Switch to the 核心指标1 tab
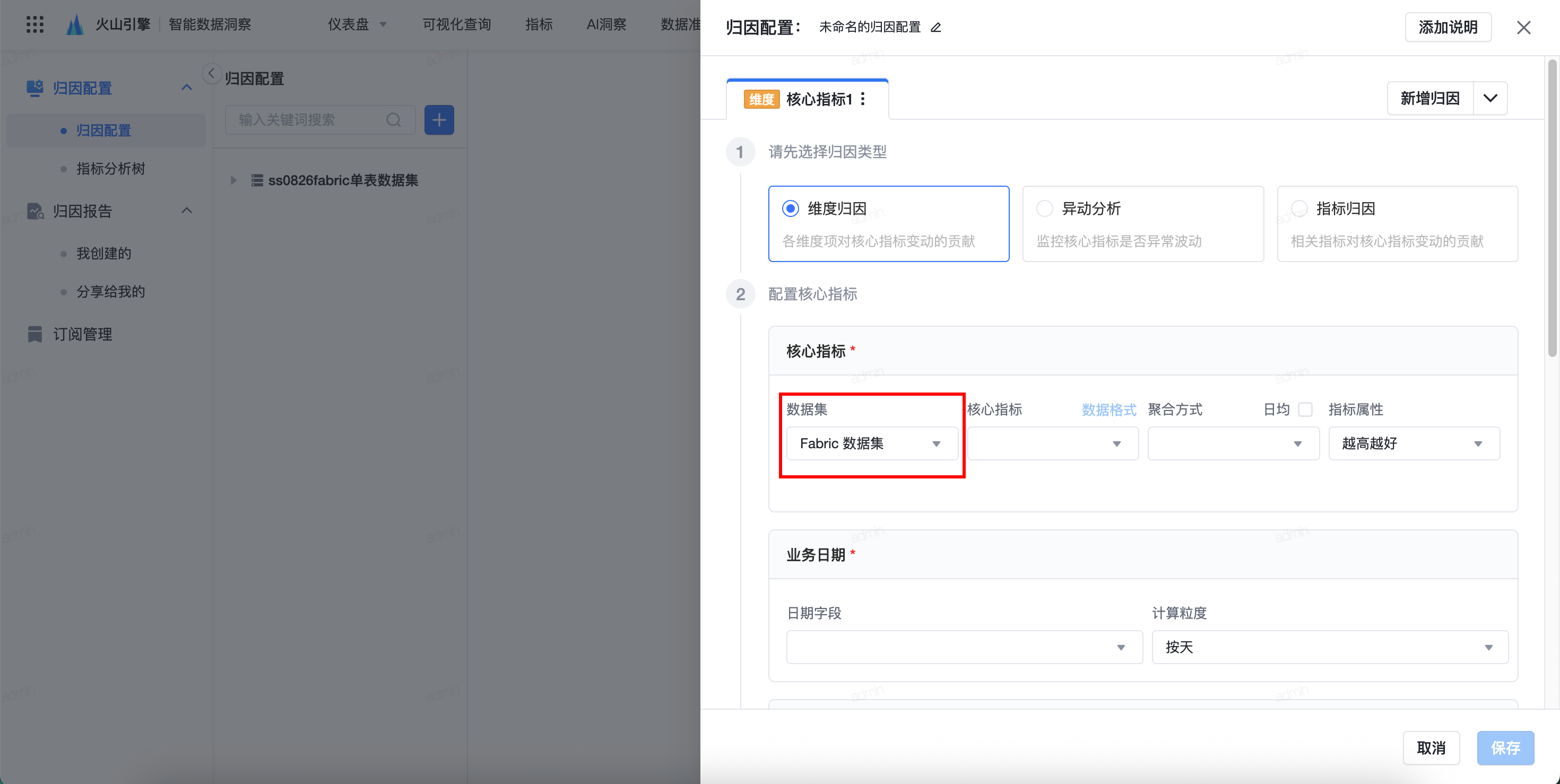This screenshot has height=784, width=1560. (818, 99)
